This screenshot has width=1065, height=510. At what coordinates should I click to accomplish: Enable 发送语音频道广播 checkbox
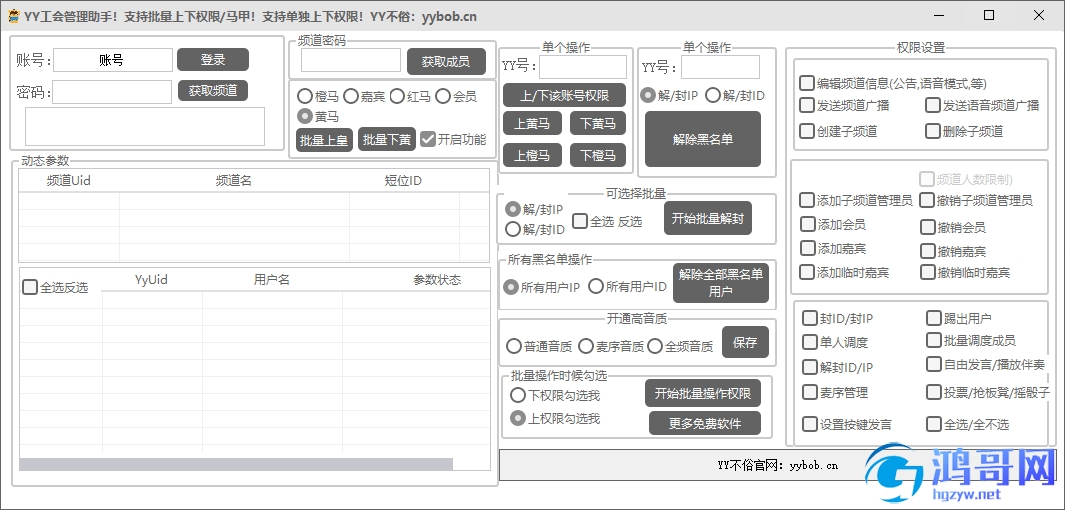pos(933,105)
